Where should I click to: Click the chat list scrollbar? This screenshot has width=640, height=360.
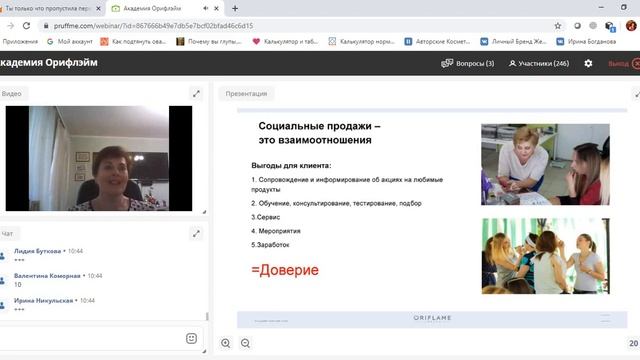coord(207,316)
